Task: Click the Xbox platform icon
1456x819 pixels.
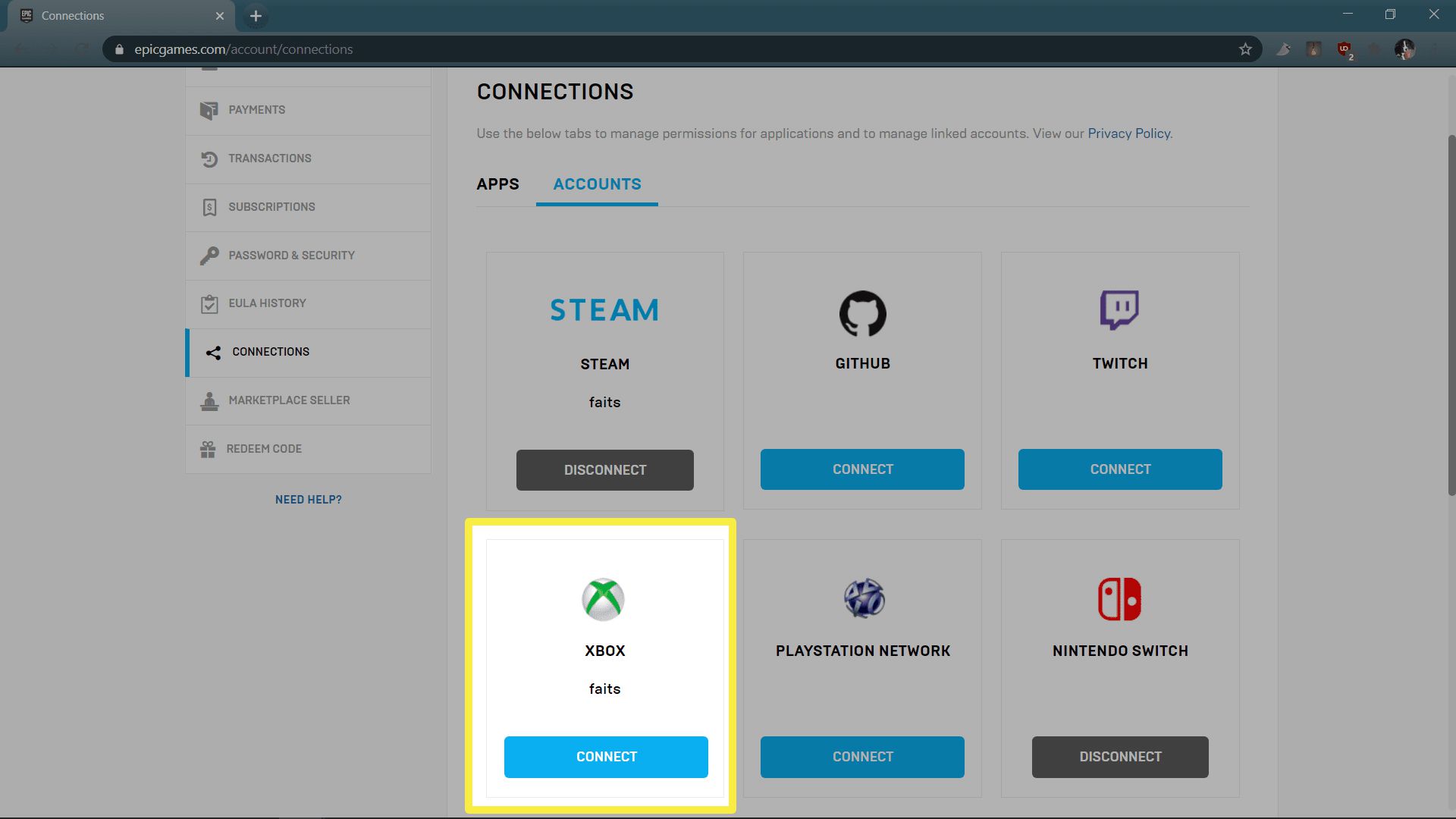Action: click(602, 598)
